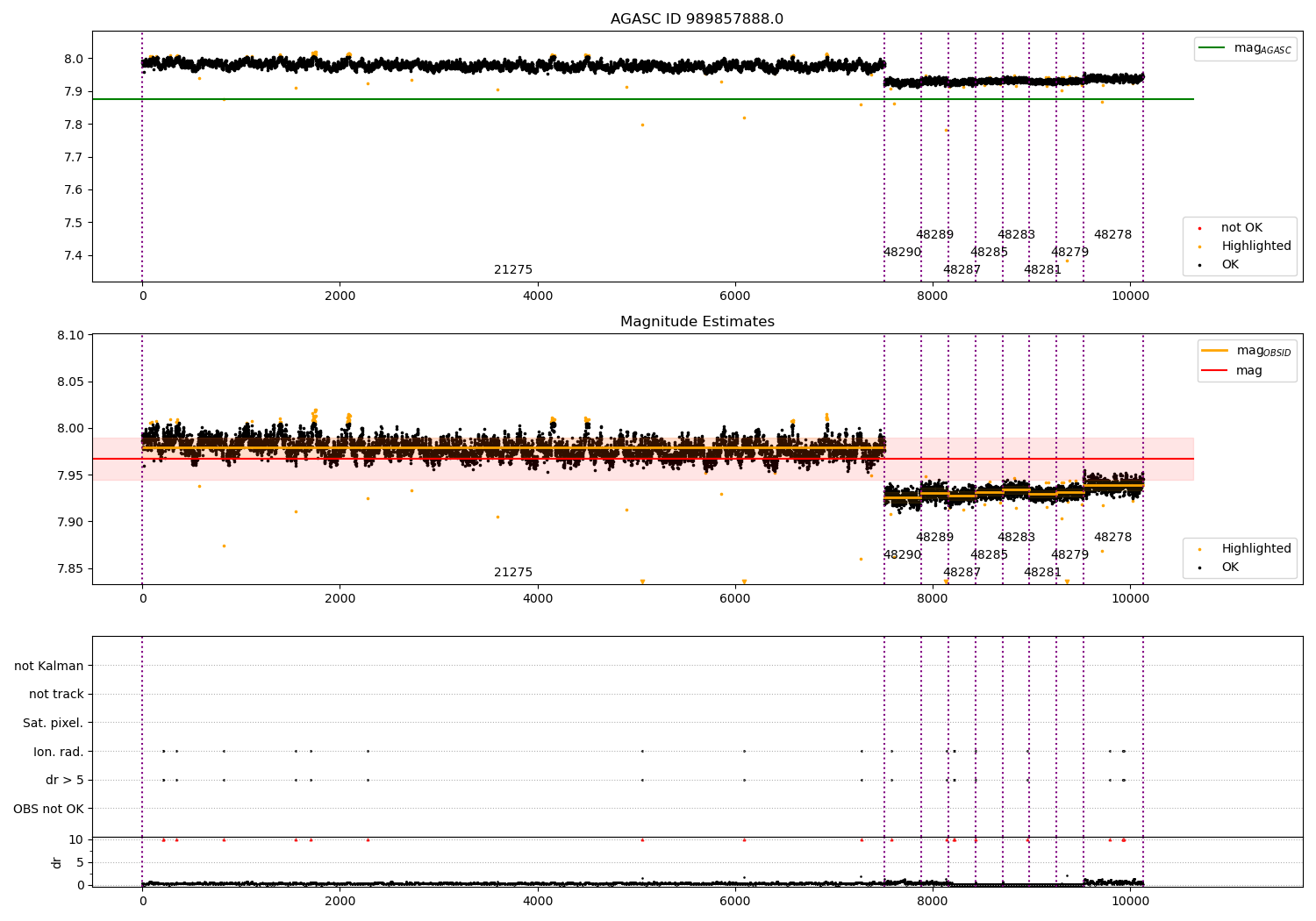Click obsid label 48290 in the top plot

[x=902, y=253]
